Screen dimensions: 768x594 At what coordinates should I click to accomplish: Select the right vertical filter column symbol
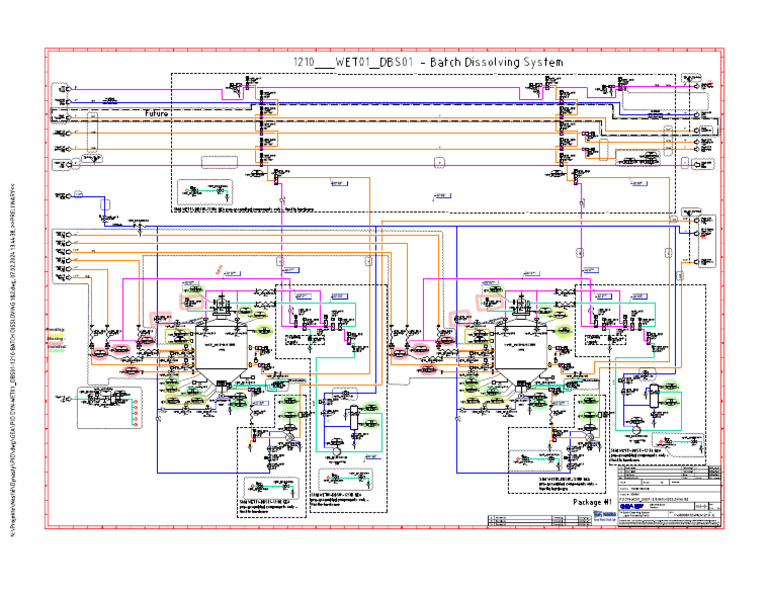654,397
